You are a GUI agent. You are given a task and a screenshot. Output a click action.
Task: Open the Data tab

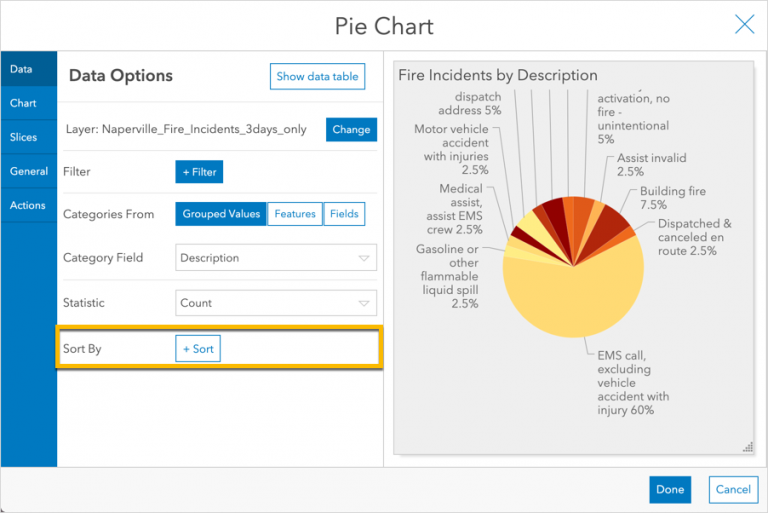pyautogui.click(x=21, y=69)
